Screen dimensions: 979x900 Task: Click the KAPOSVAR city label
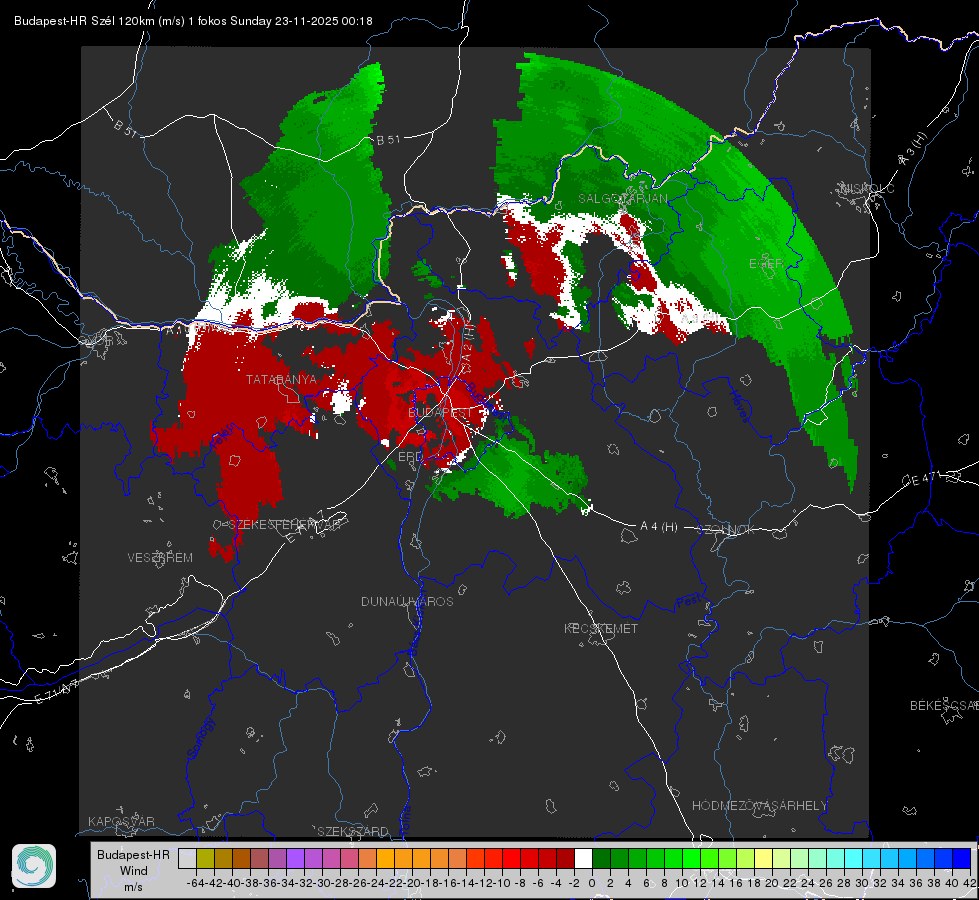pyautogui.click(x=121, y=821)
